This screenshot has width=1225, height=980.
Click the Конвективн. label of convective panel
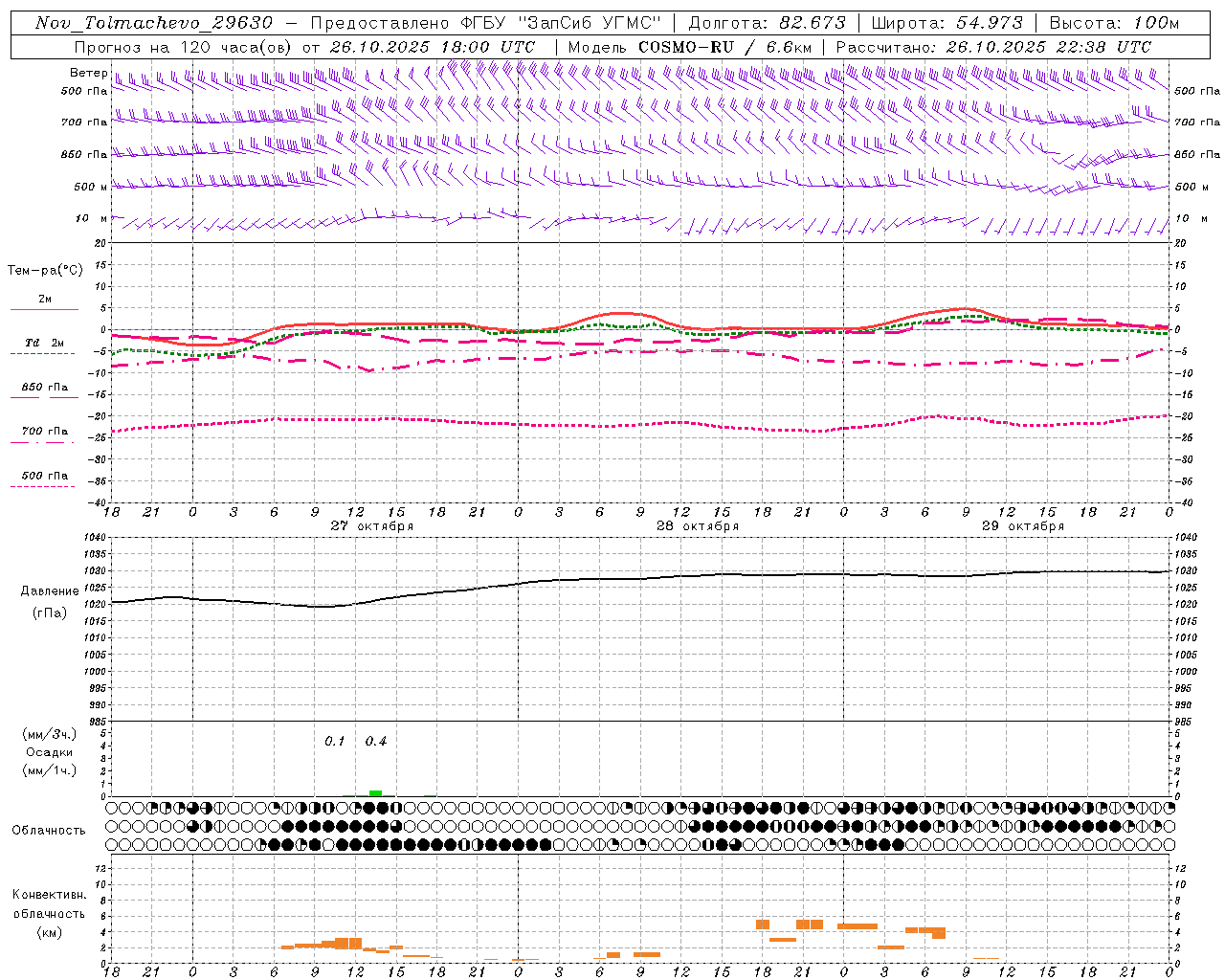(49, 895)
